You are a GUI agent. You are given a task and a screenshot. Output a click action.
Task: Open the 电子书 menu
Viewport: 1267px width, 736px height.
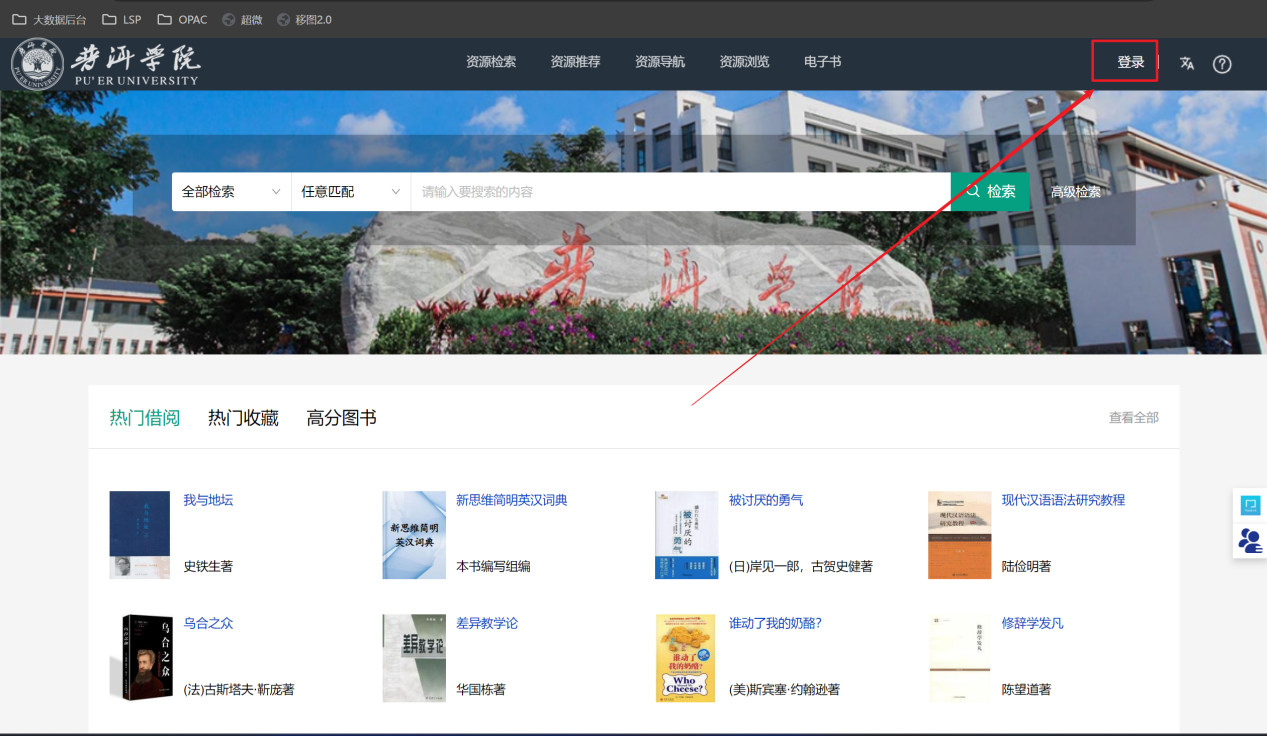click(x=822, y=62)
